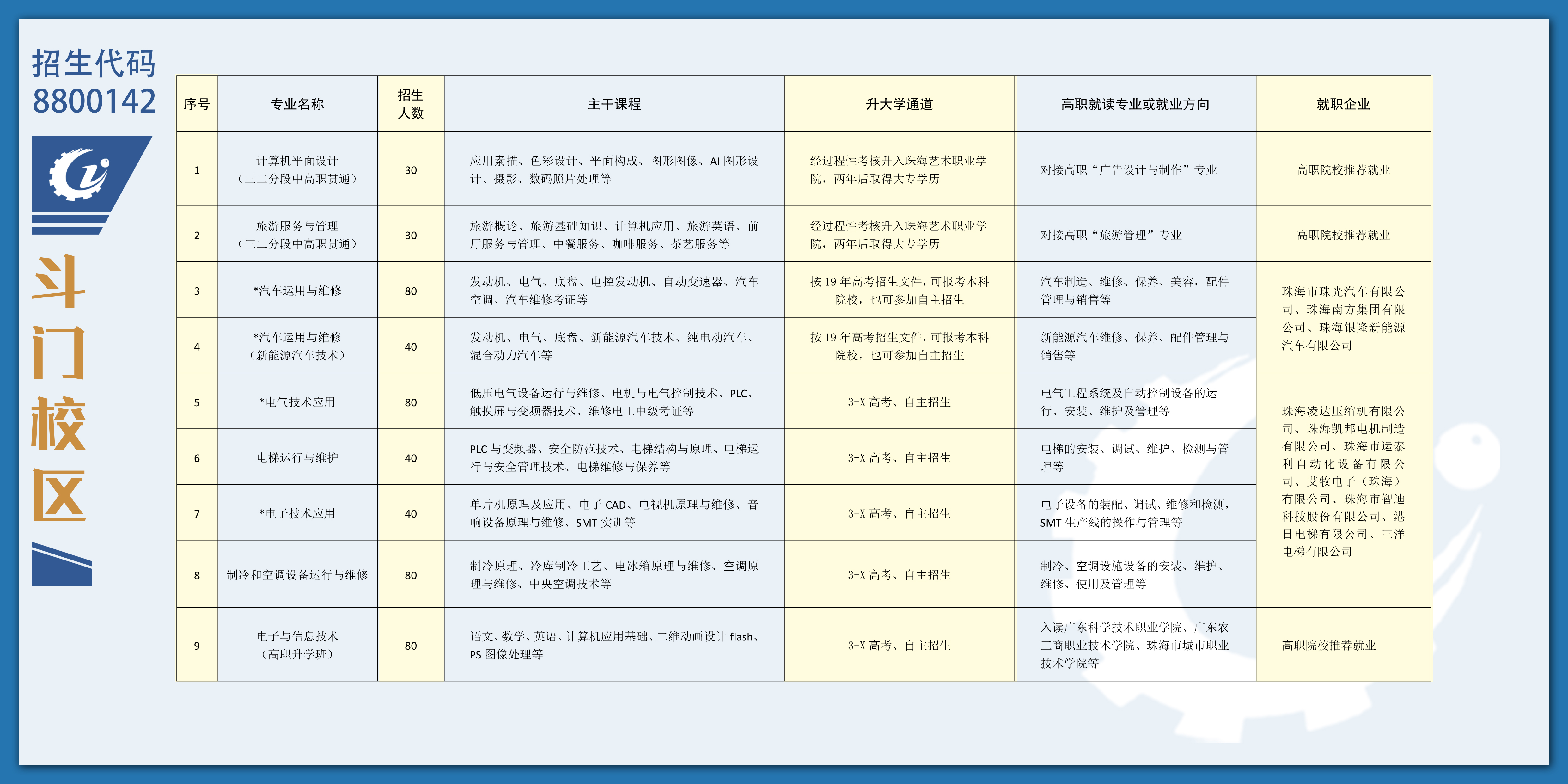Screen dimensions: 1568x784
Task: Click the 电梯运行与维护 major cell
Action: point(297,457)
